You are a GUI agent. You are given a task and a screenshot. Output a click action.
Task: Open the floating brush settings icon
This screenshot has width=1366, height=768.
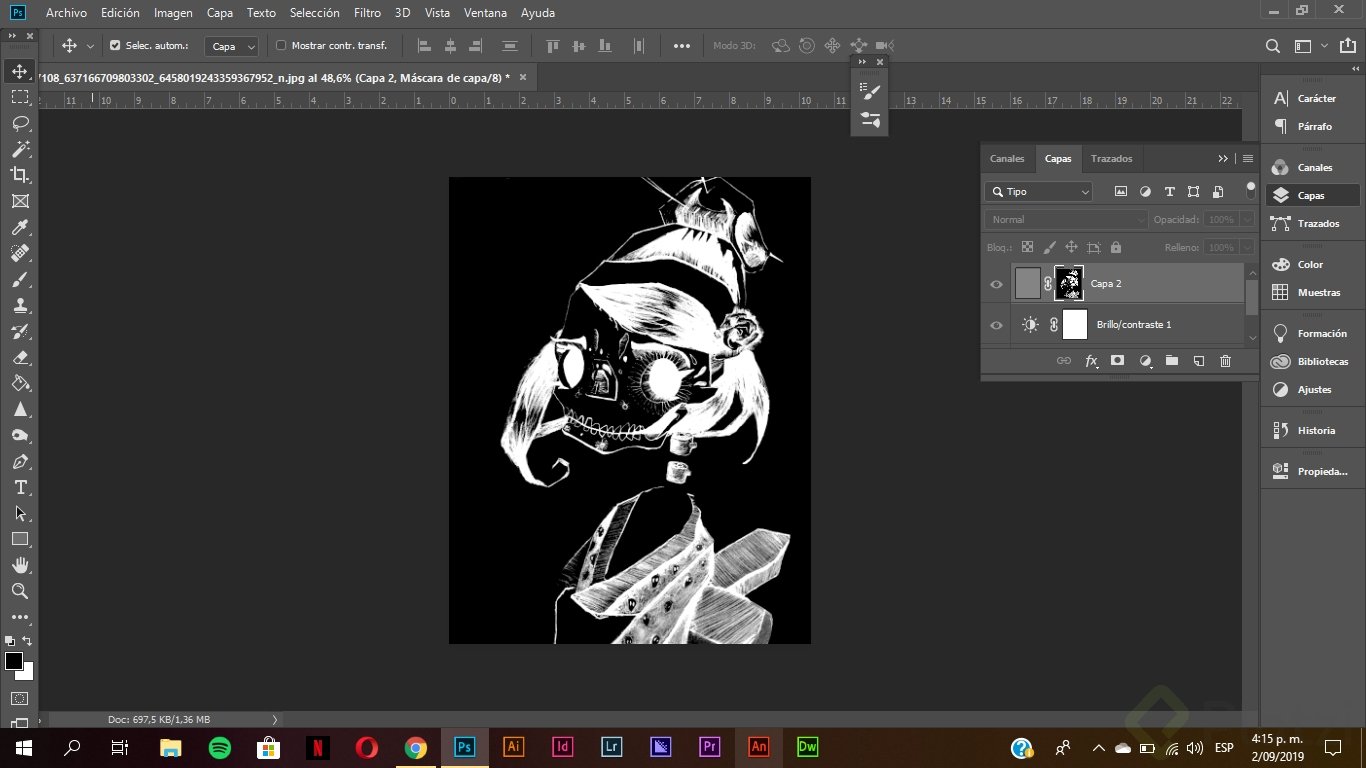[870, 92]
